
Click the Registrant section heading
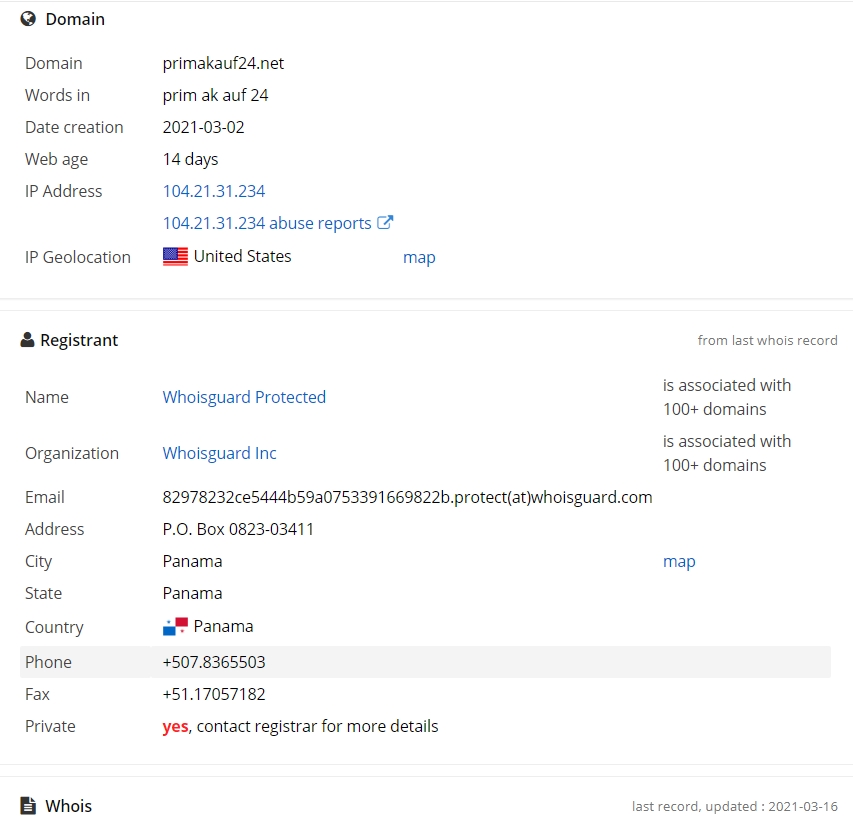click(79, 340)
